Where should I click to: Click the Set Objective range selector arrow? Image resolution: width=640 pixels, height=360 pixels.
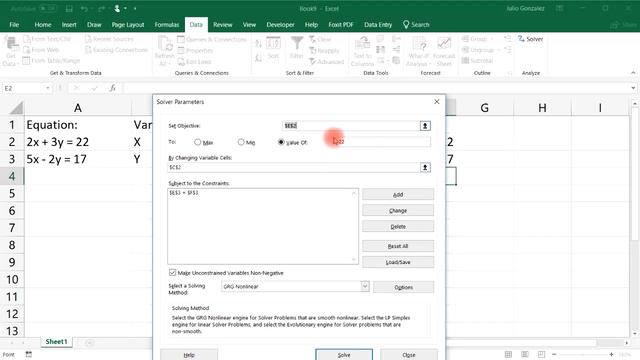(425, 126)
